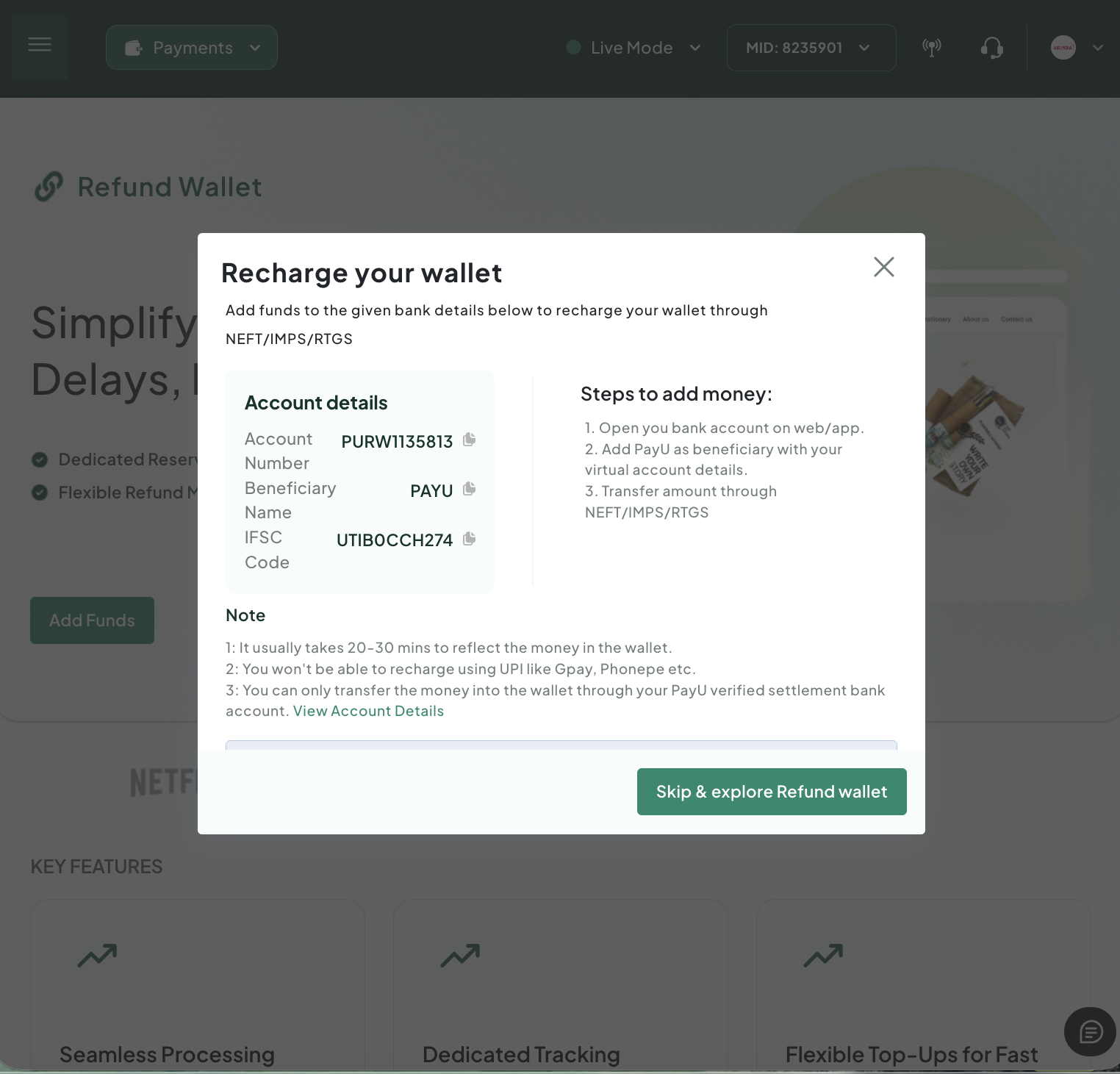Image resolution: width=1120 pixels, height=1074 pixels.
Task: Expand the MID: 8235901 dropdown
Action: coord(864,48)
